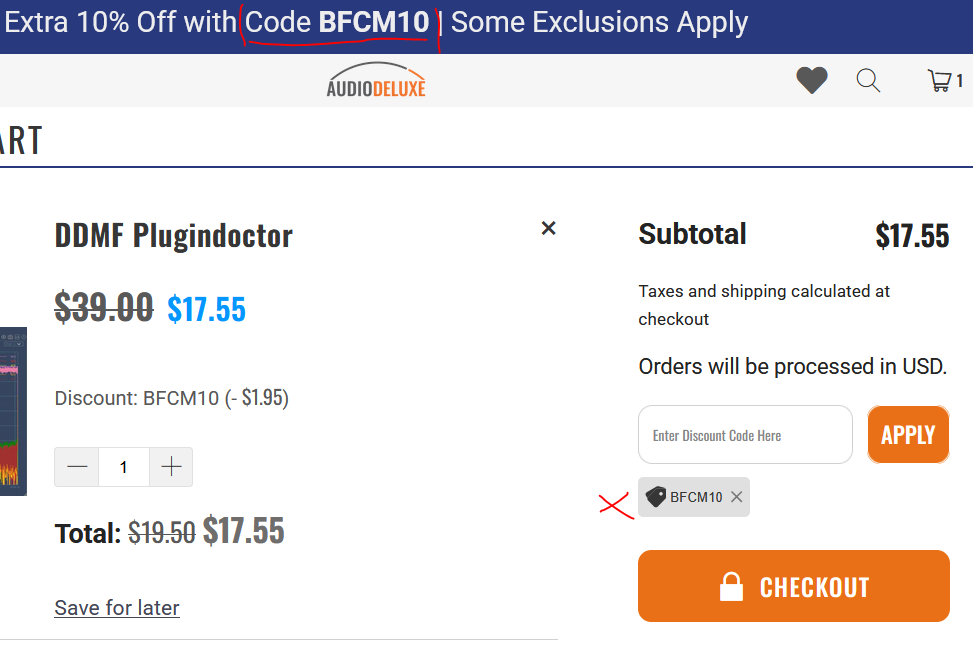973x656 pixels.
Task: Increase quantity with the plus button
Action: coord(171,467)
